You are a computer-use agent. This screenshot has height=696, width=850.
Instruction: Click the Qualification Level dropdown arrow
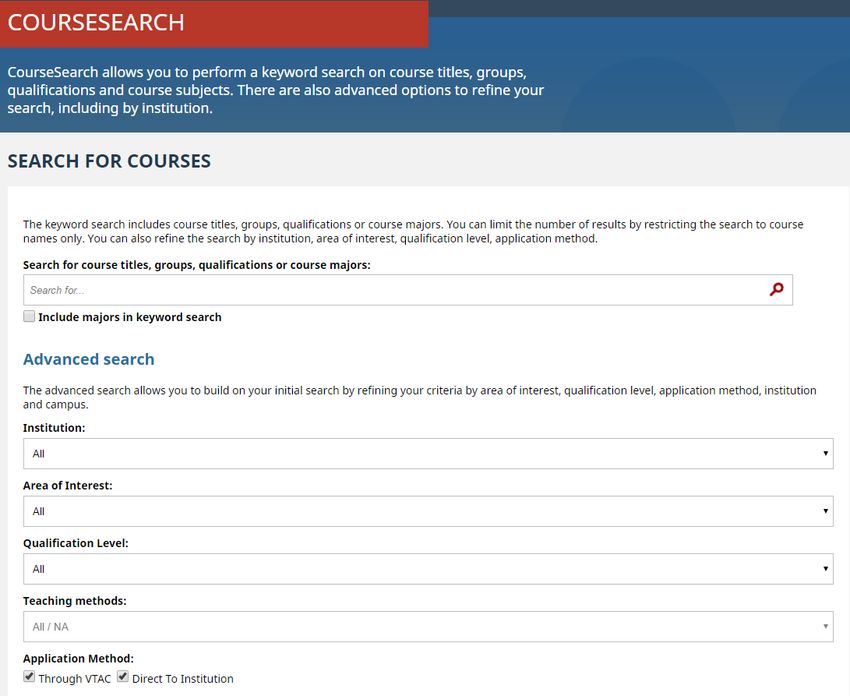click(825, 569)
